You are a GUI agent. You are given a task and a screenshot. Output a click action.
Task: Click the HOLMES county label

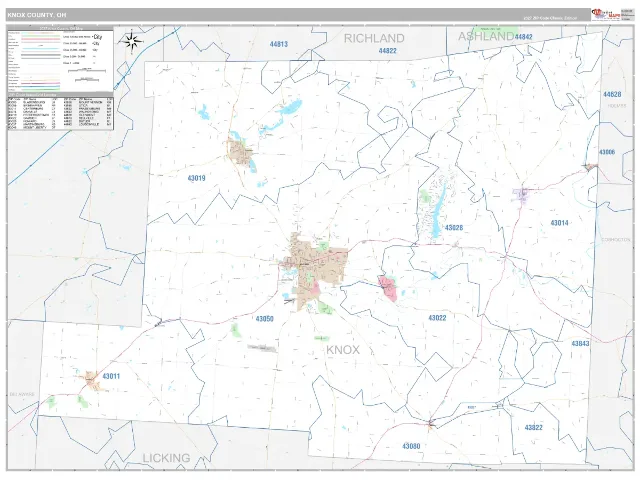617,106
